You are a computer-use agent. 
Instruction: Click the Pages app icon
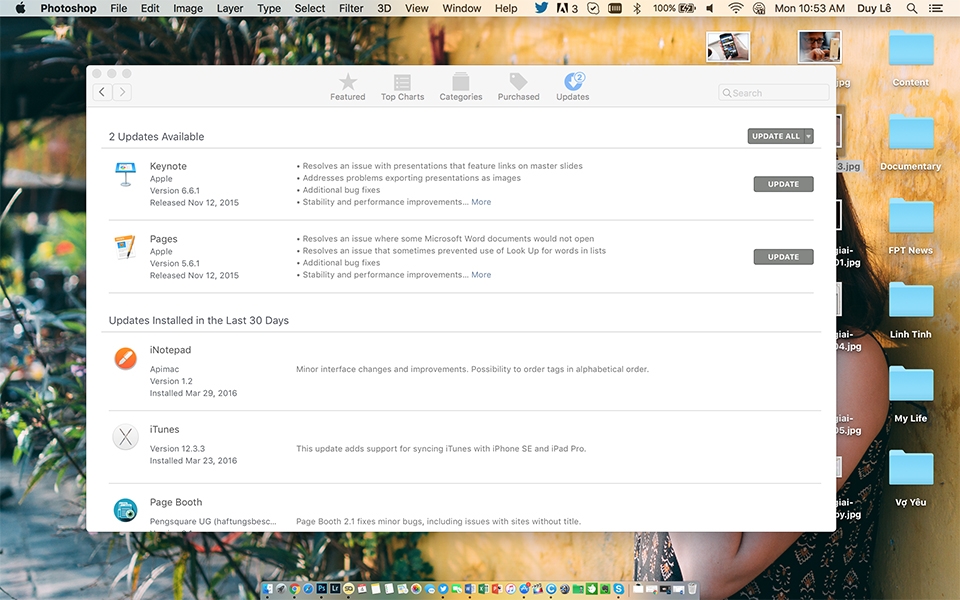pos(125,247)
